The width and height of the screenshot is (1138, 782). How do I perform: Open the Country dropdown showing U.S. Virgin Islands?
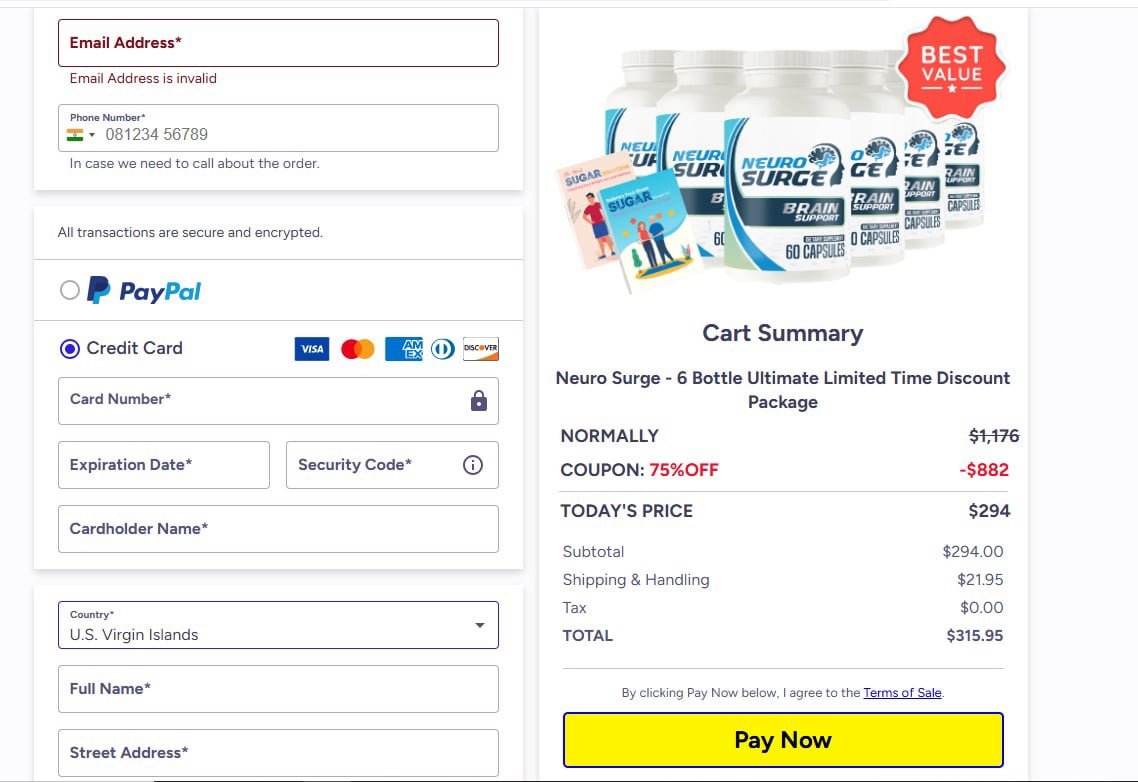pyautogui.click(x=278, y=624)
